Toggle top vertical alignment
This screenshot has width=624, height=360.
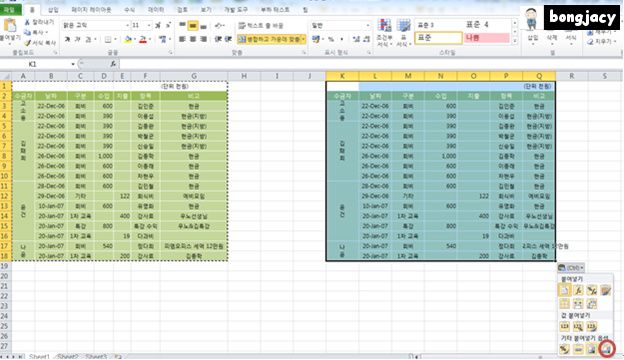(x=182, y=25)
